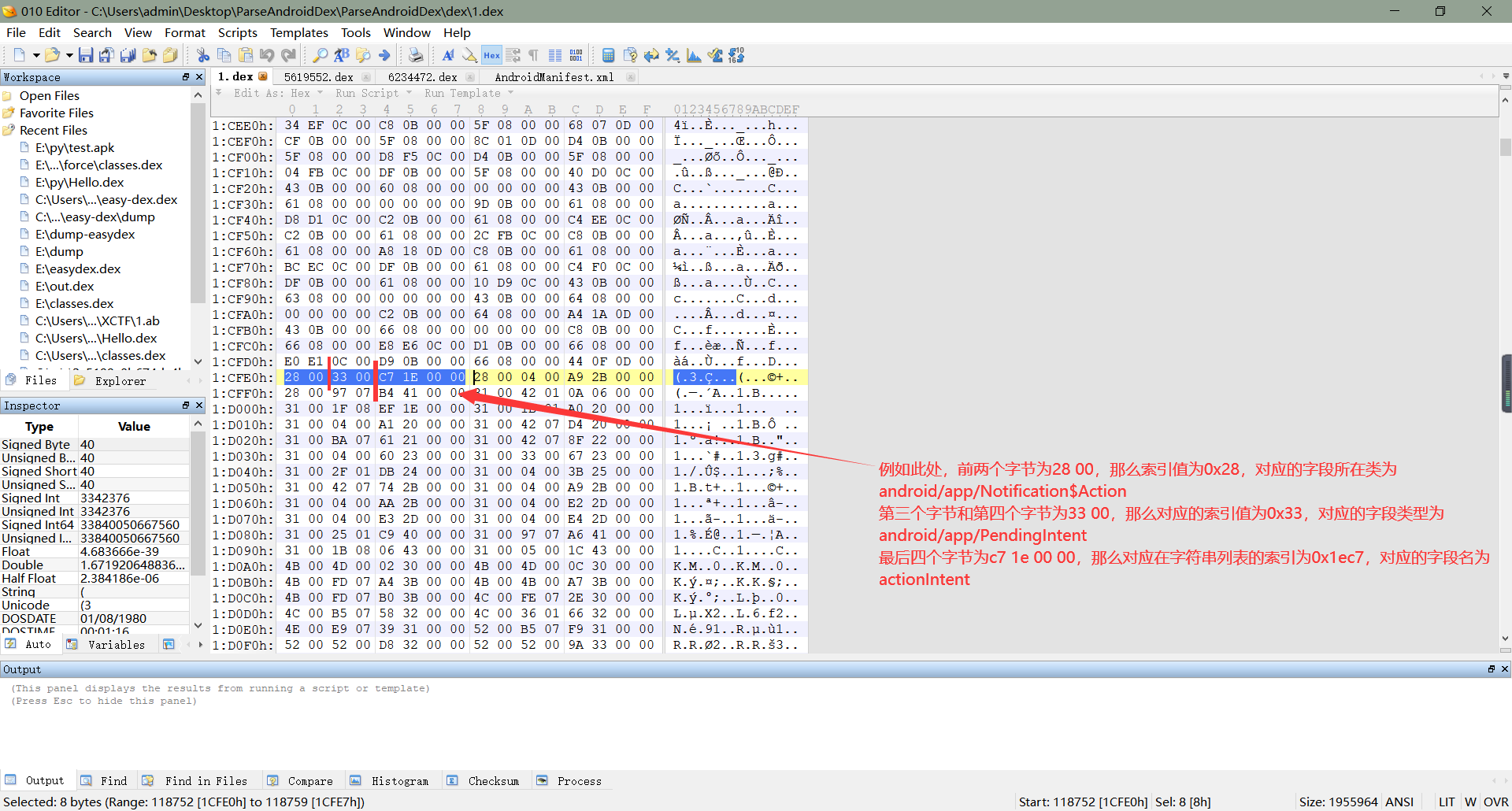Close the 6234472.dex tab
The image size is (1512, 811).
pos(471,77)
